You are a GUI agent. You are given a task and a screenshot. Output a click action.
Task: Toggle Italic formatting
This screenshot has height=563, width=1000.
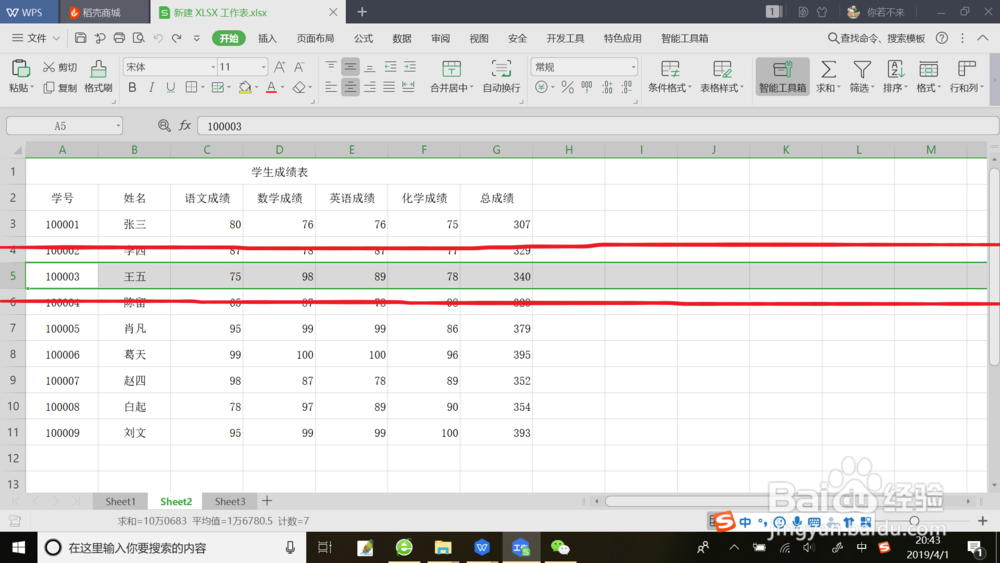151,87
